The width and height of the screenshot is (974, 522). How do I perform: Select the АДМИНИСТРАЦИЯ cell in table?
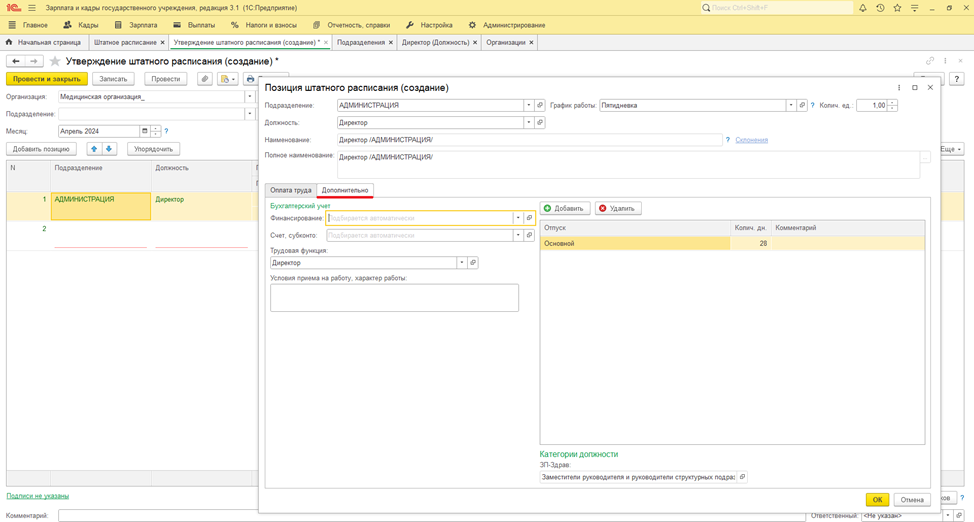tap(101, 206)
